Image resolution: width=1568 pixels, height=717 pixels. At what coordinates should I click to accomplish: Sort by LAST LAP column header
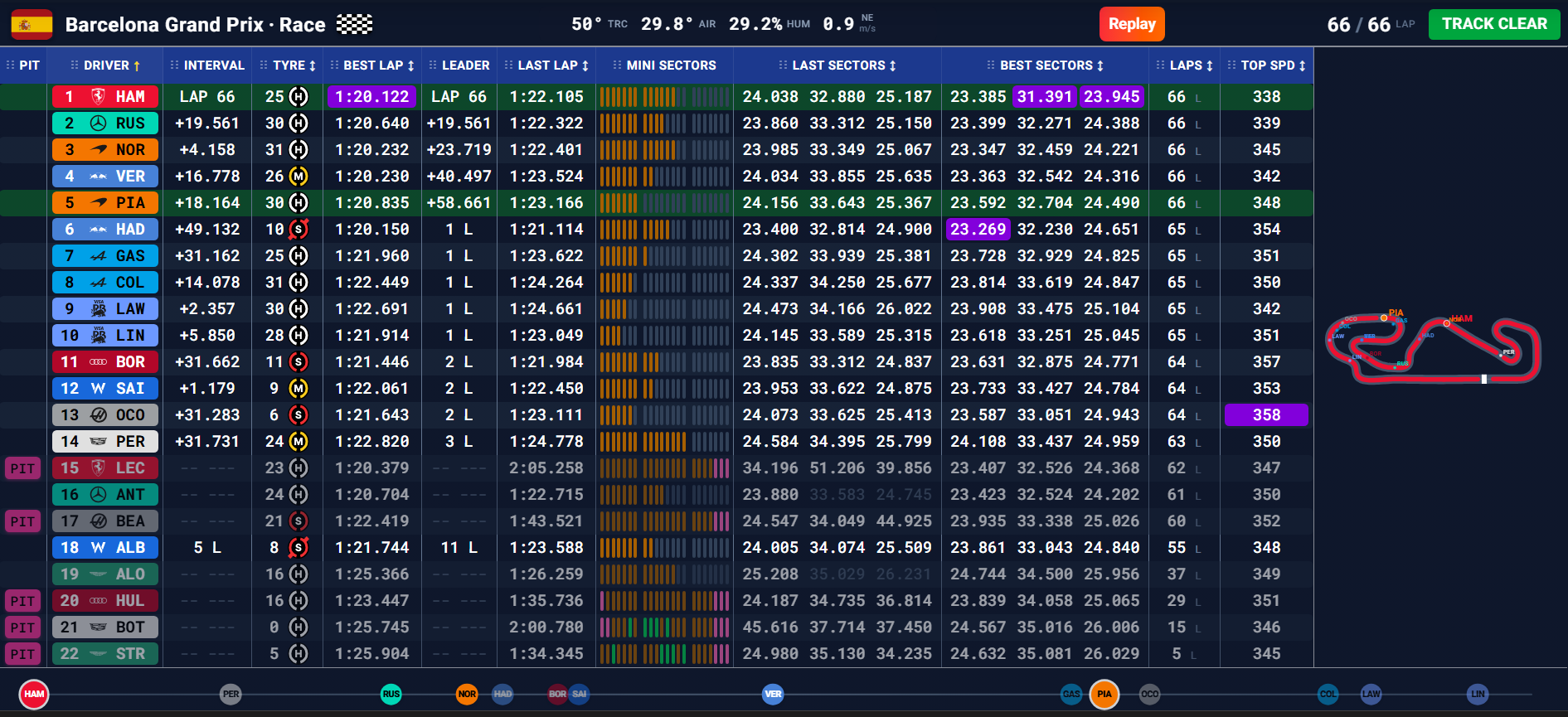pyautogui.click(x=546, y=65)
